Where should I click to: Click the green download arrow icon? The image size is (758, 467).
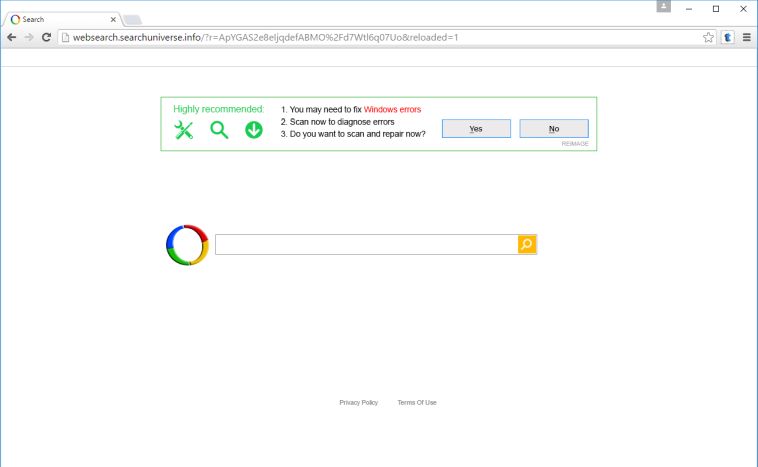[254, 130]
